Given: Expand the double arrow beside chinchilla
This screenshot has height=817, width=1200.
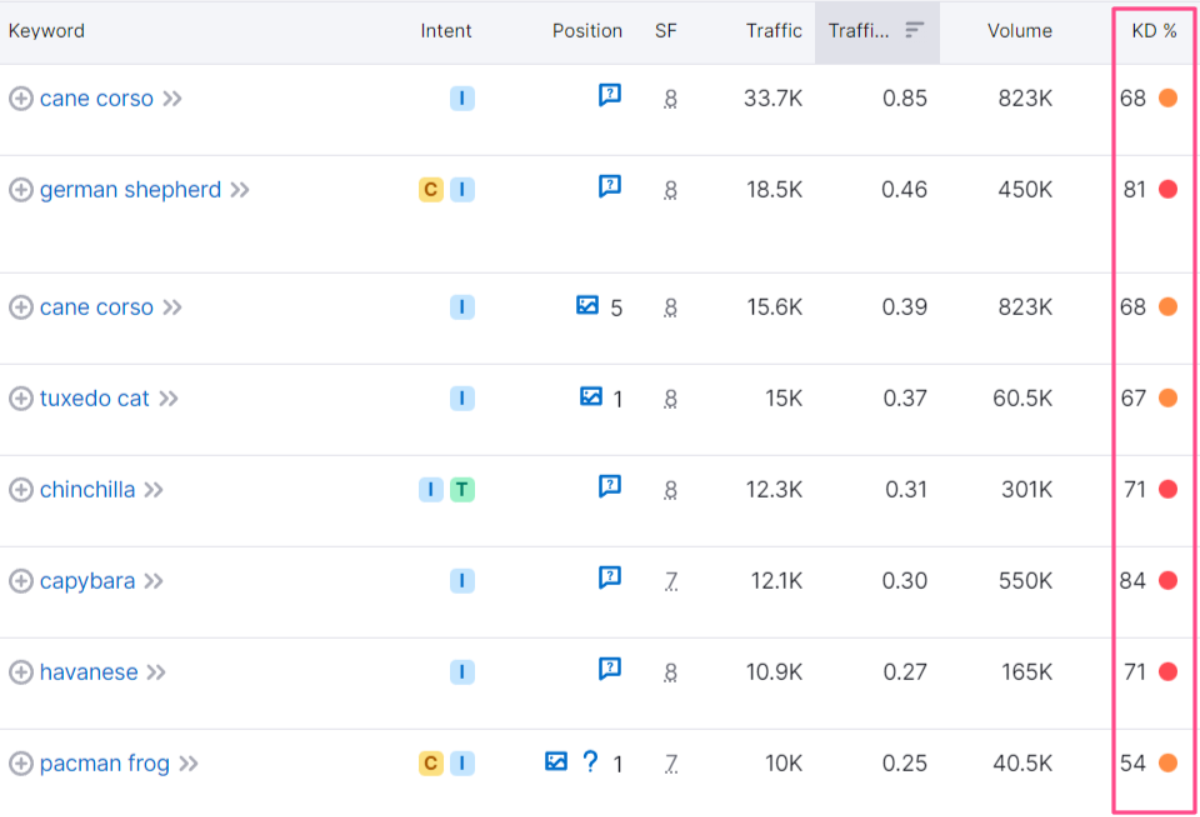Looking at the screenshot, I should tap(152, 490).
